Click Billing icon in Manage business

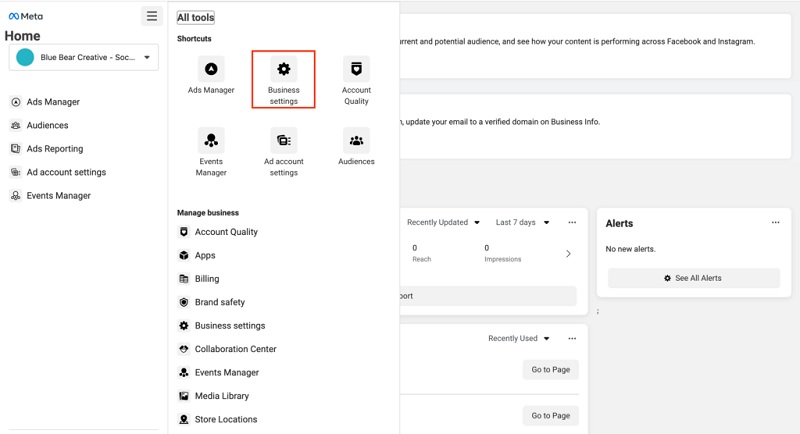184,279
